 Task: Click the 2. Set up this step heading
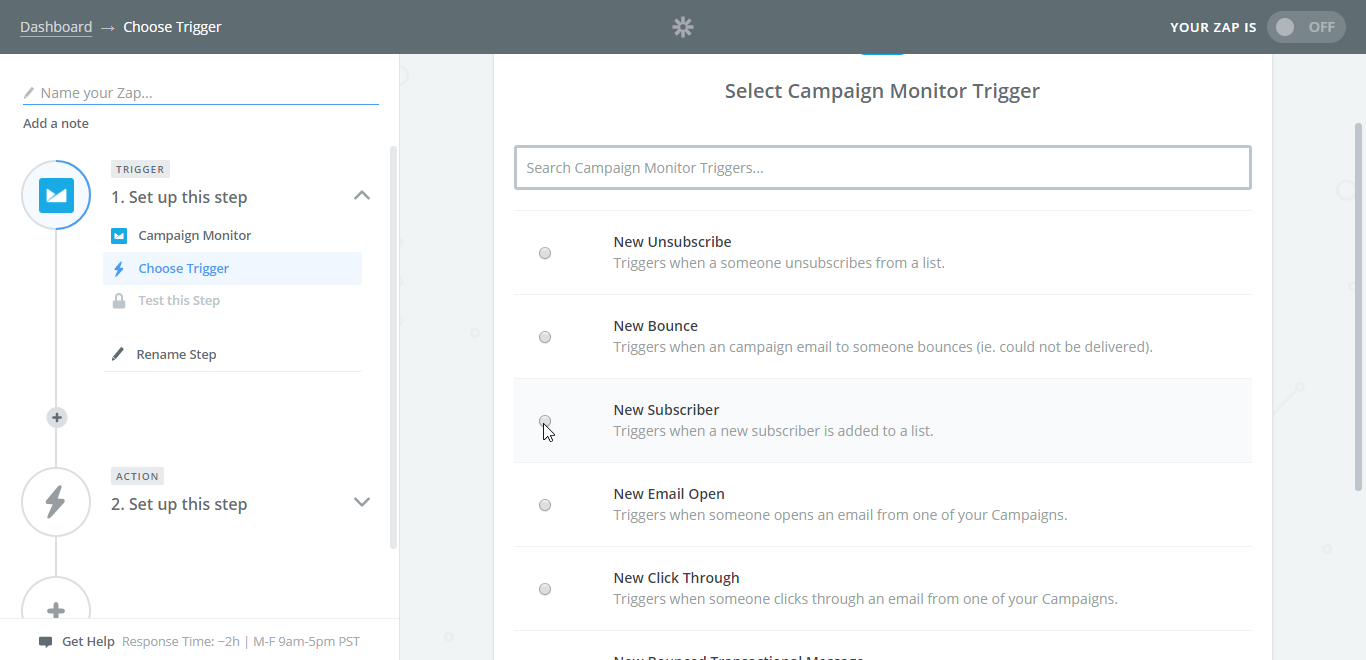[x=179, y=504]
